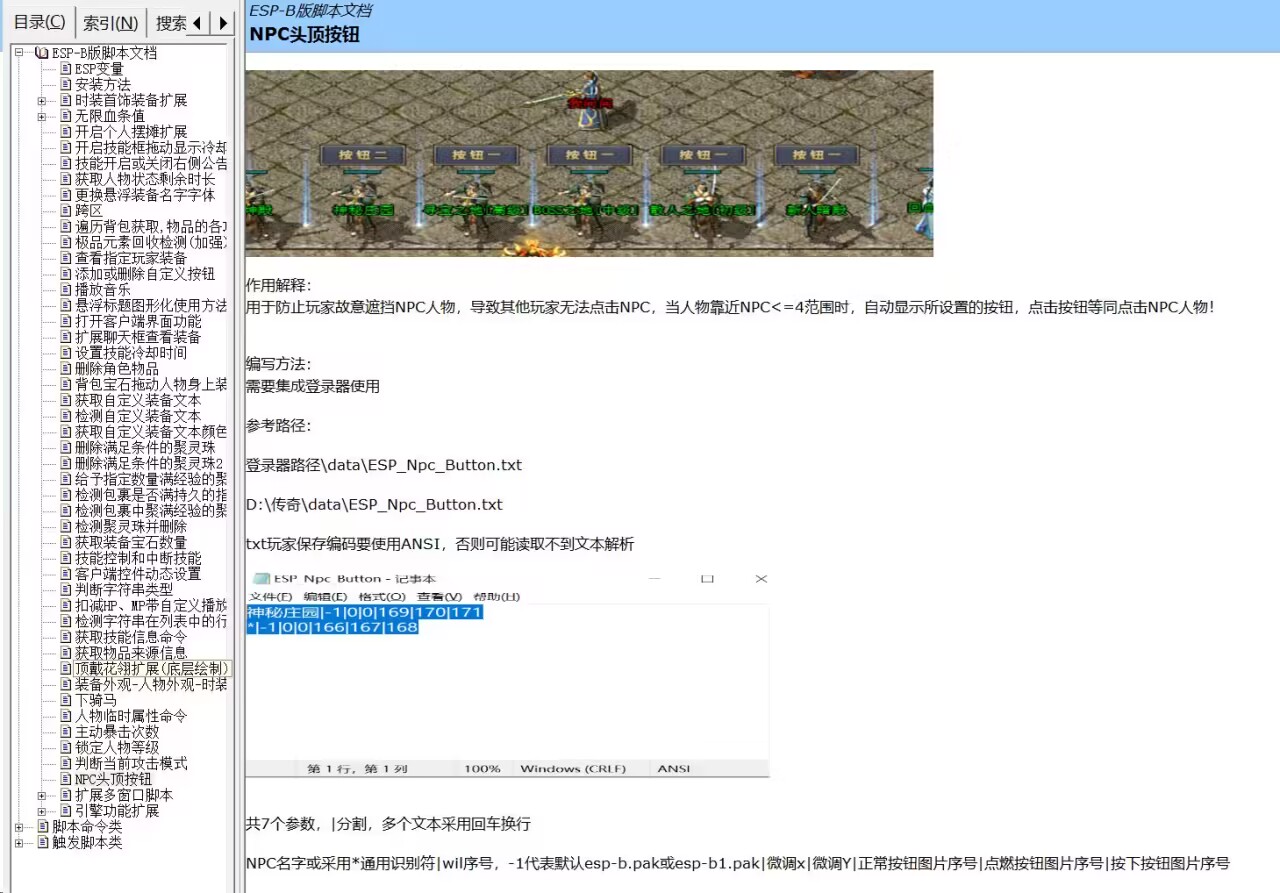Click the page icon beside 主动暴击次数
Image resolution: width=1280 pixels, height=893 pixels.
click(65, 732)
